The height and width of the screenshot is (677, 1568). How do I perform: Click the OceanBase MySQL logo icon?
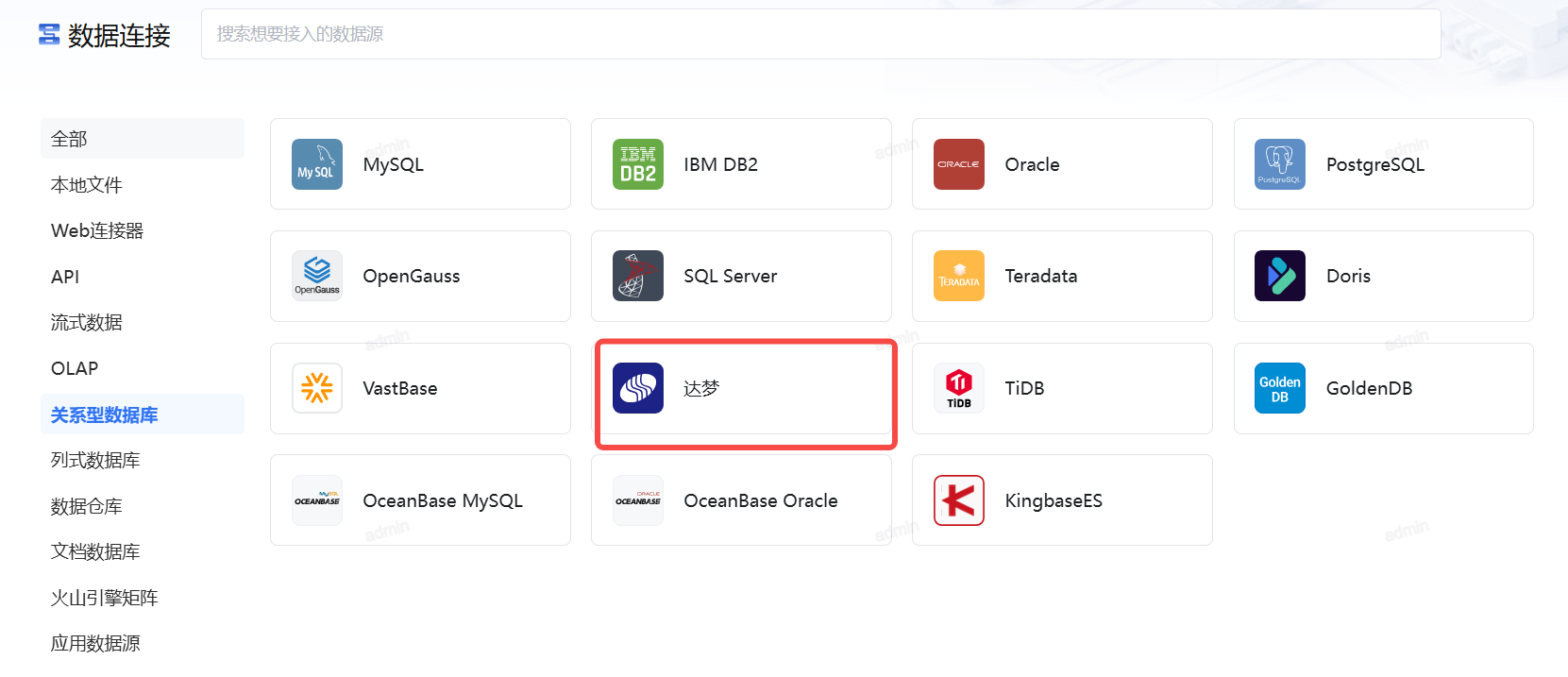317,500
